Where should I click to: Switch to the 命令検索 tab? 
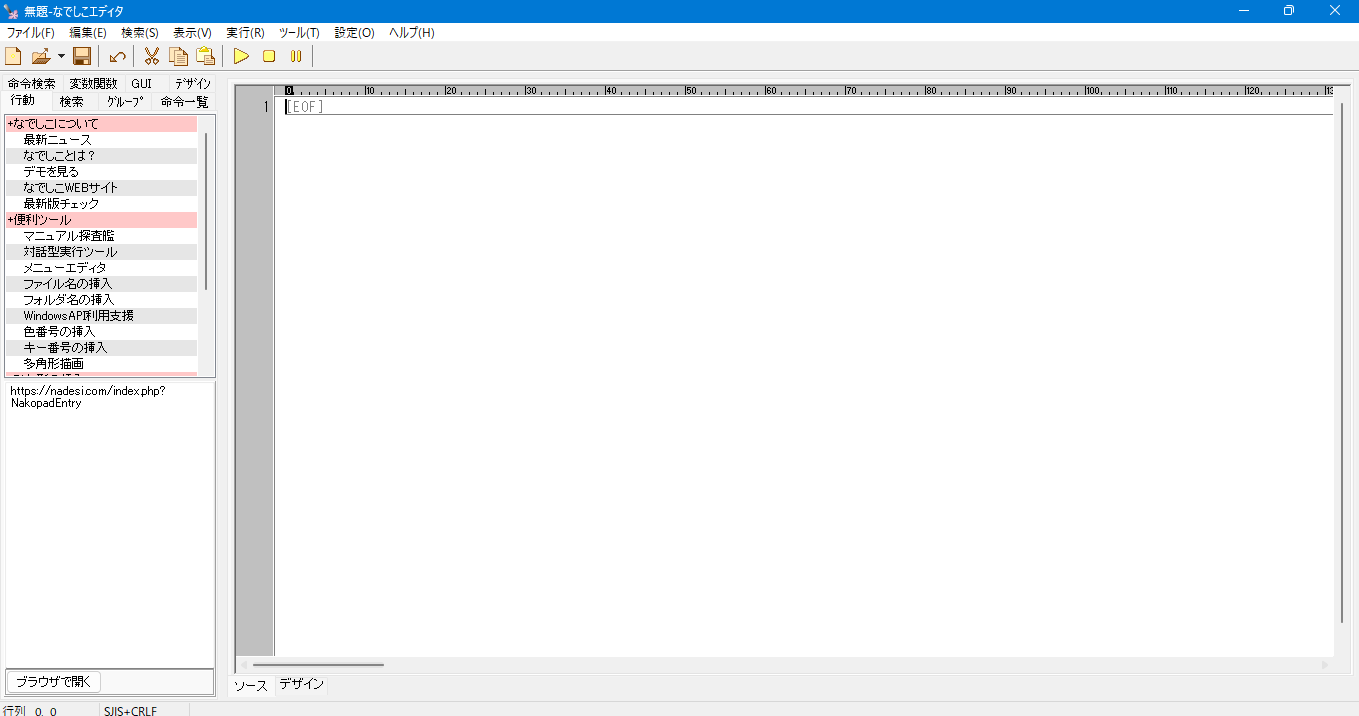pos(32,84)
